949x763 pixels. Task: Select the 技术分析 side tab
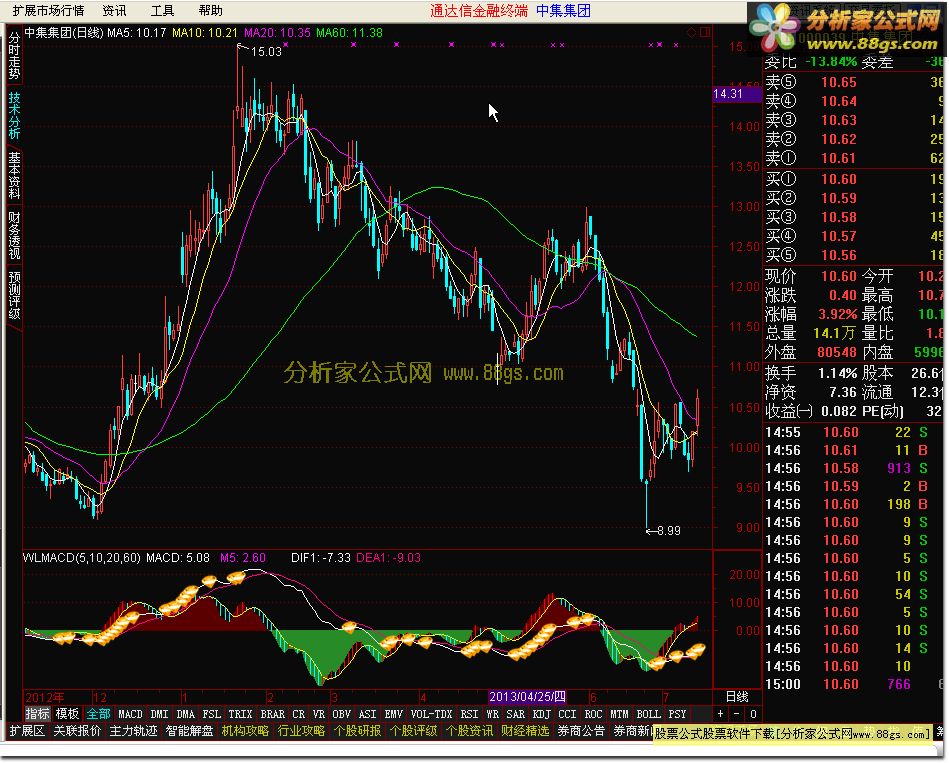[15, 116]
